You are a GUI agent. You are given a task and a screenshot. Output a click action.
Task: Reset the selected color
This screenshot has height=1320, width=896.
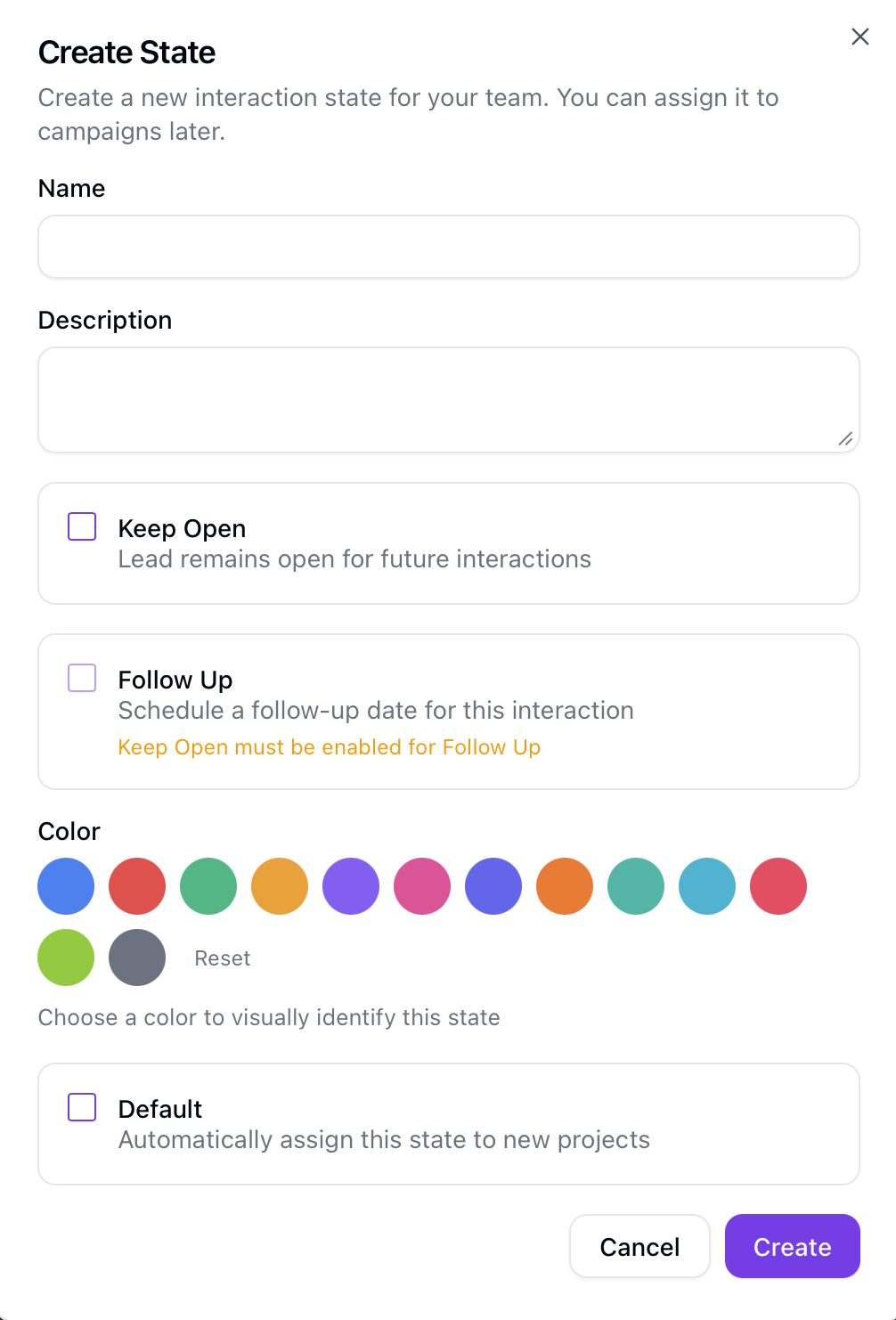223,958
